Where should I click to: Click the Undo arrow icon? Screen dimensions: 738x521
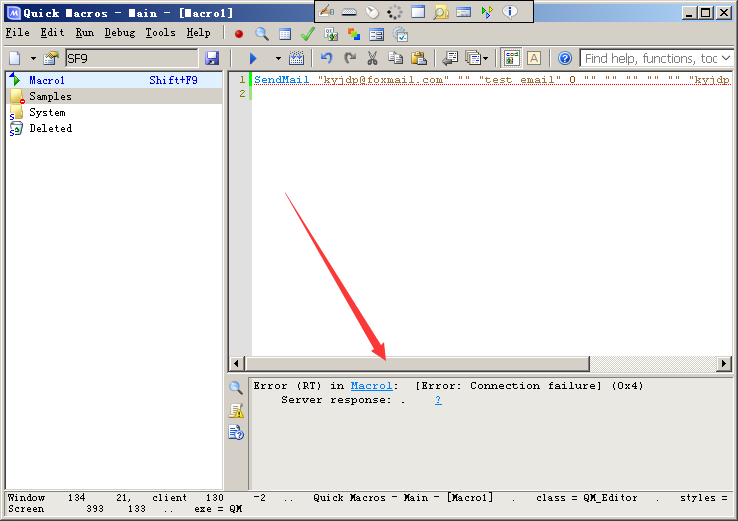[x=326, y=59]
